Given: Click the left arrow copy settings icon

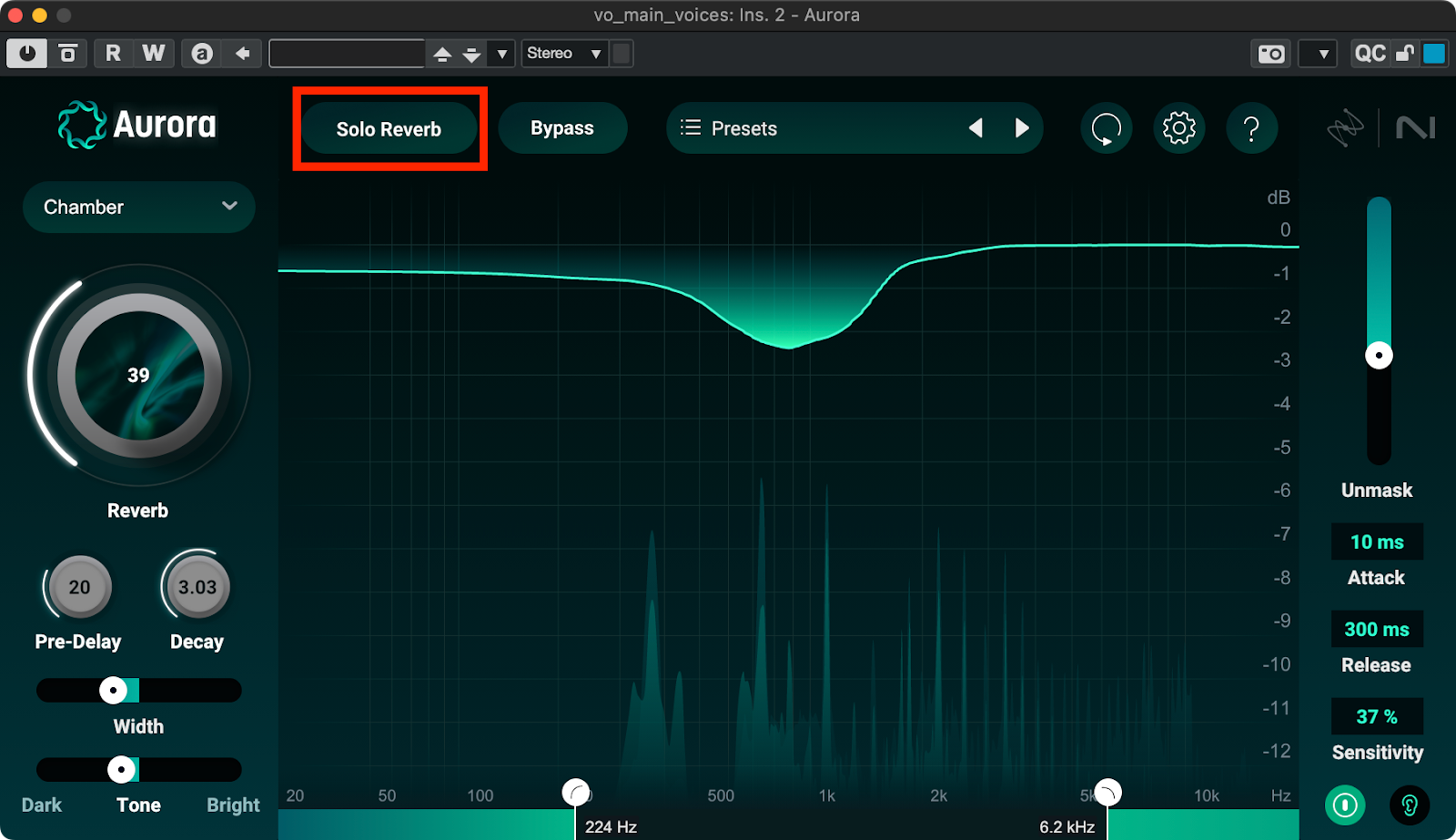Looking at the screenshot, I should [x=242, y=53].
